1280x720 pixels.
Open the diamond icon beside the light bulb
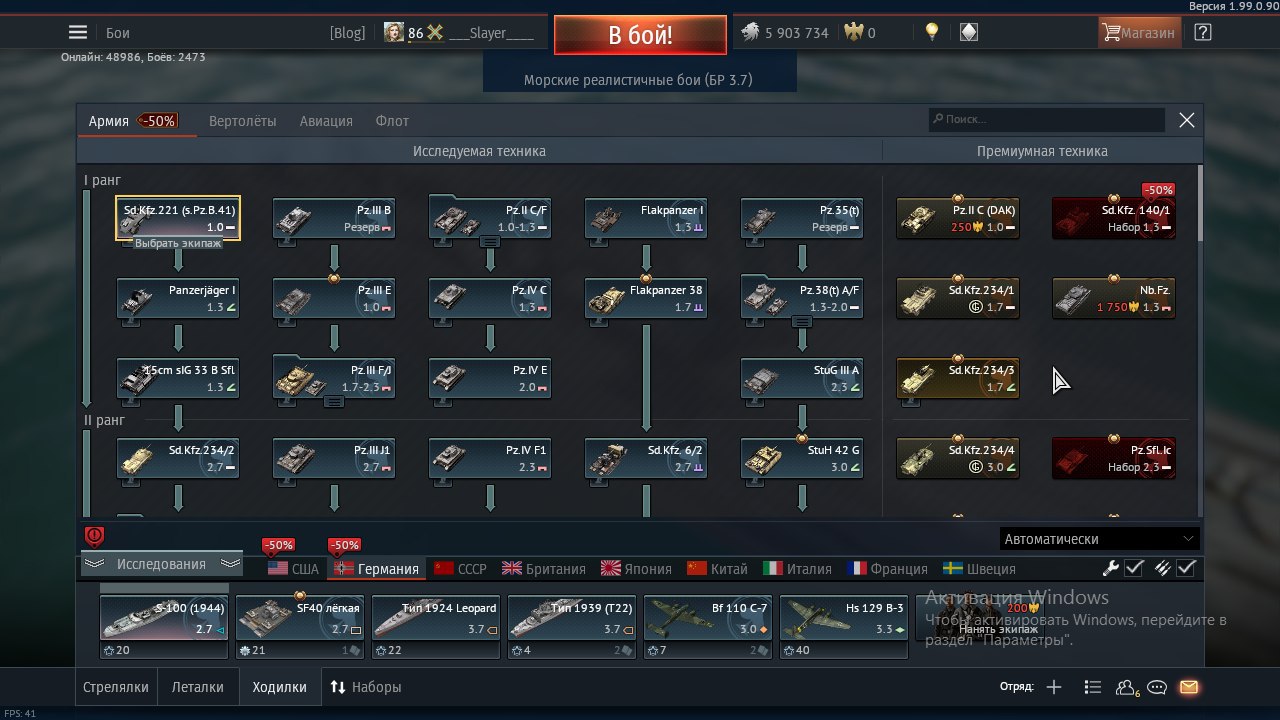click(968, 32)
